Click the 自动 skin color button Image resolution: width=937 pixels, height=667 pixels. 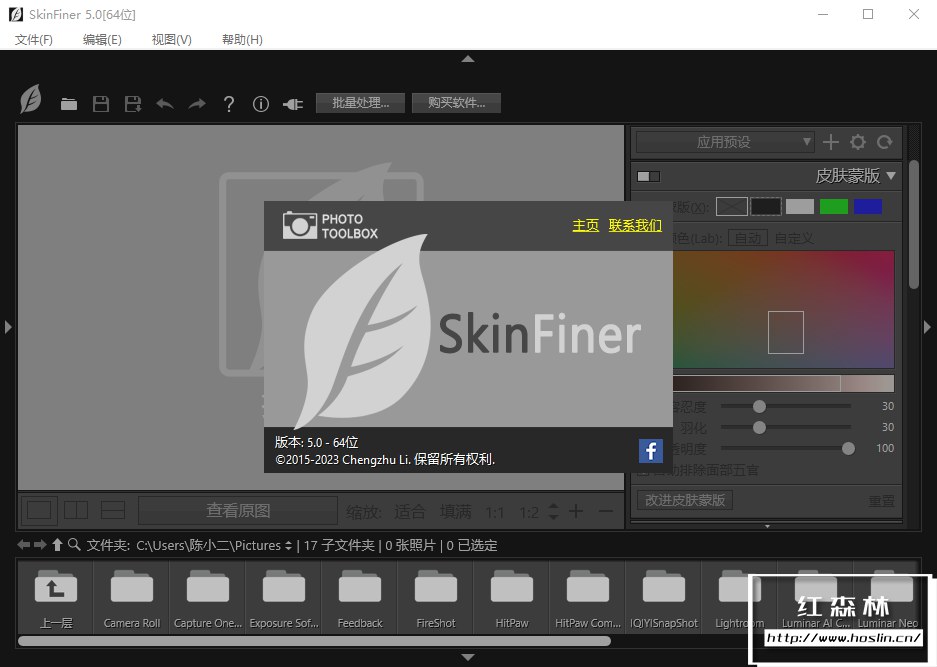point(748,238)
